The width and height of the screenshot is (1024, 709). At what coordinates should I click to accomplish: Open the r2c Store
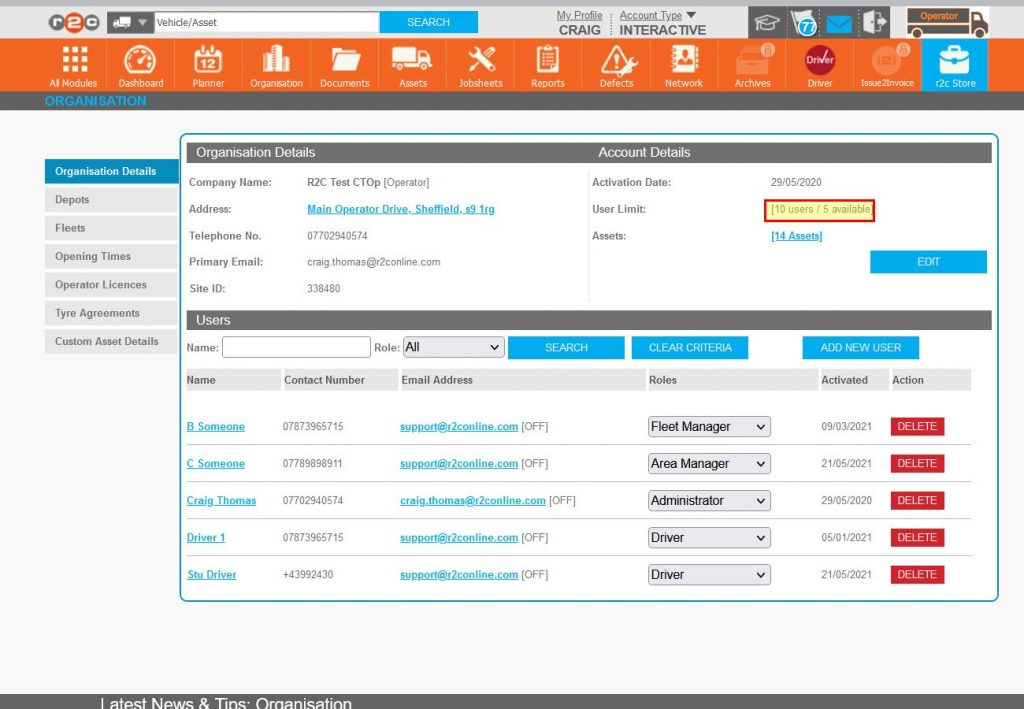coord(954,63)
